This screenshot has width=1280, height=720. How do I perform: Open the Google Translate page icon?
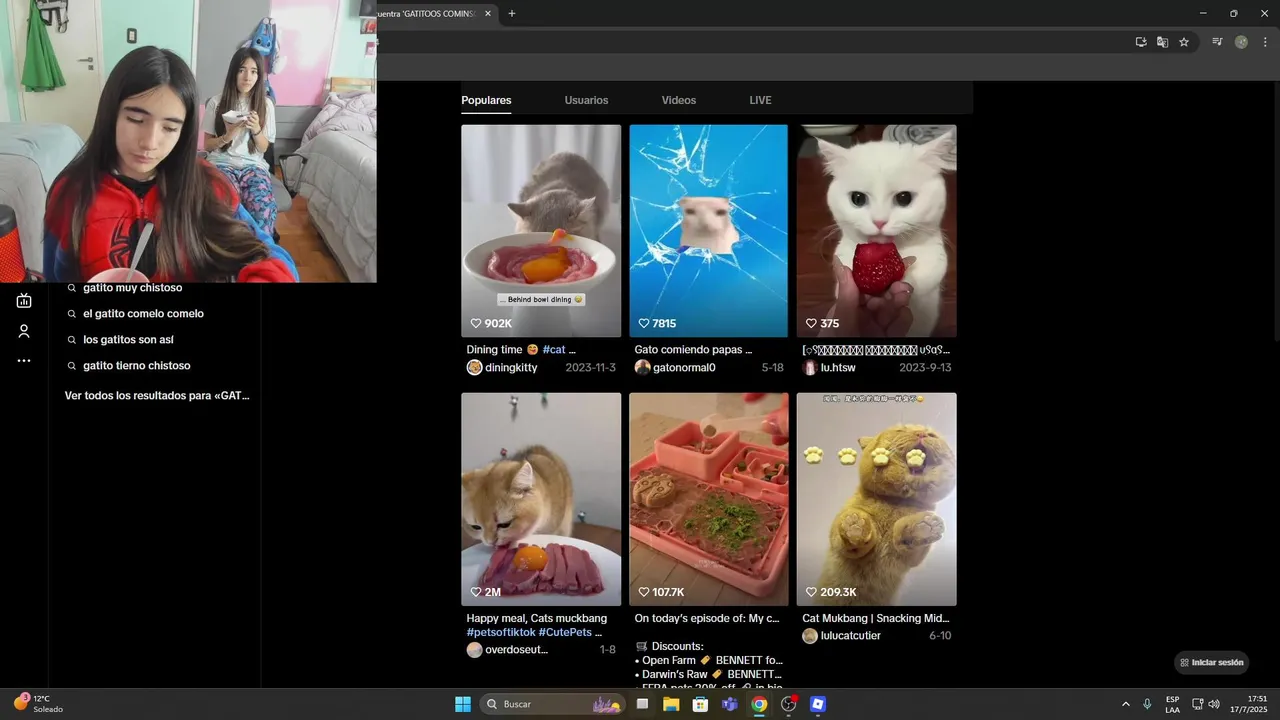pos(1162,42)
